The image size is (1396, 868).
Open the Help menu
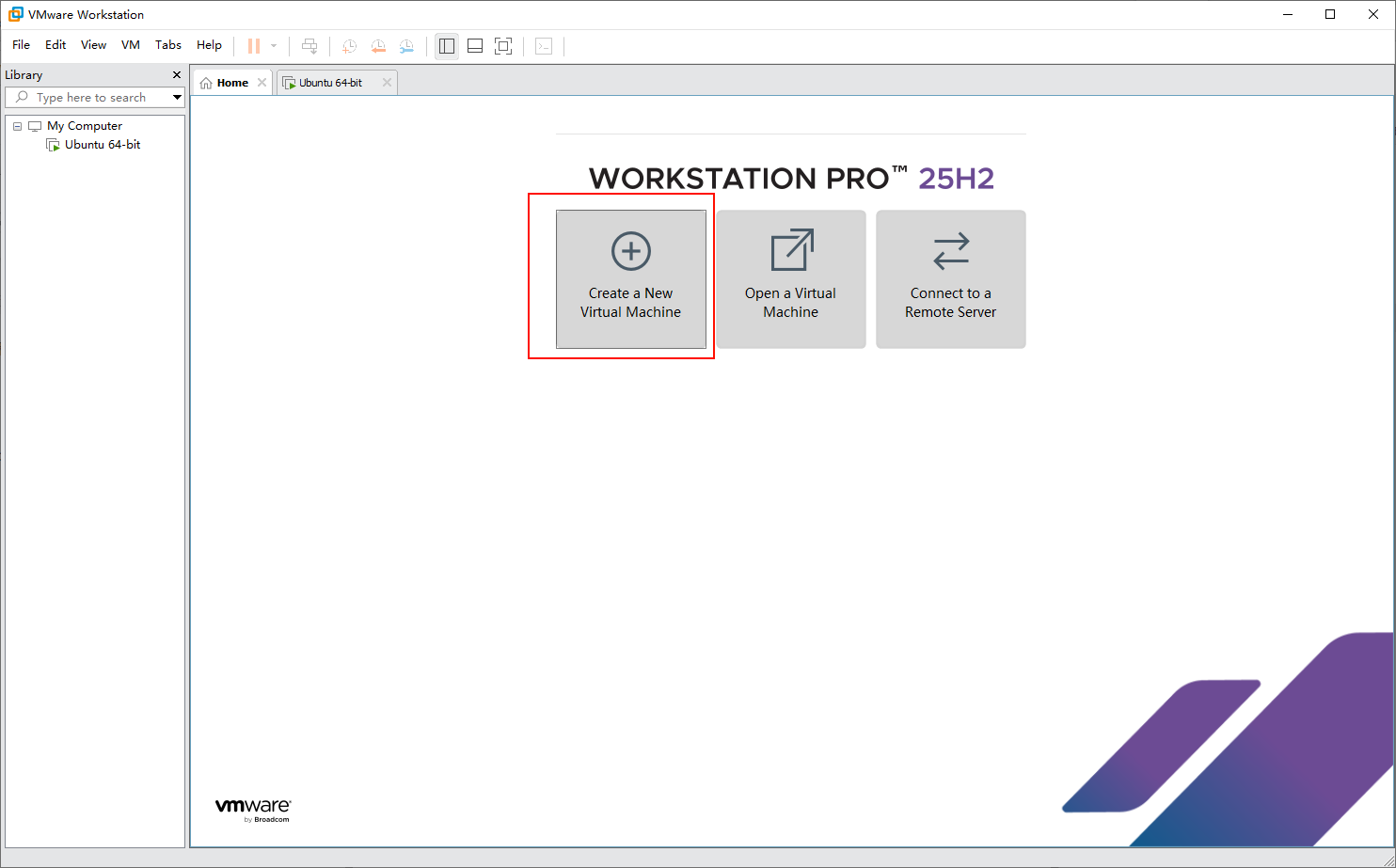[209, 45]
